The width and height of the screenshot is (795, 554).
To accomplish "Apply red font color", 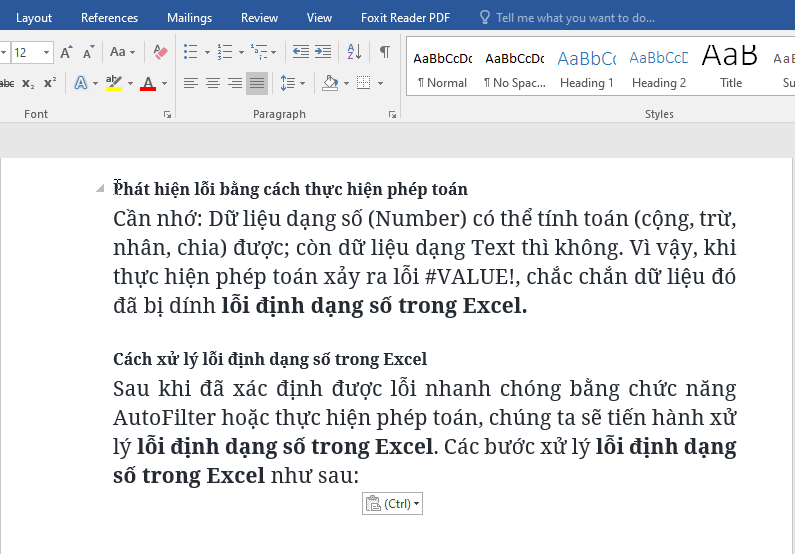I will (x=148, y=83).
